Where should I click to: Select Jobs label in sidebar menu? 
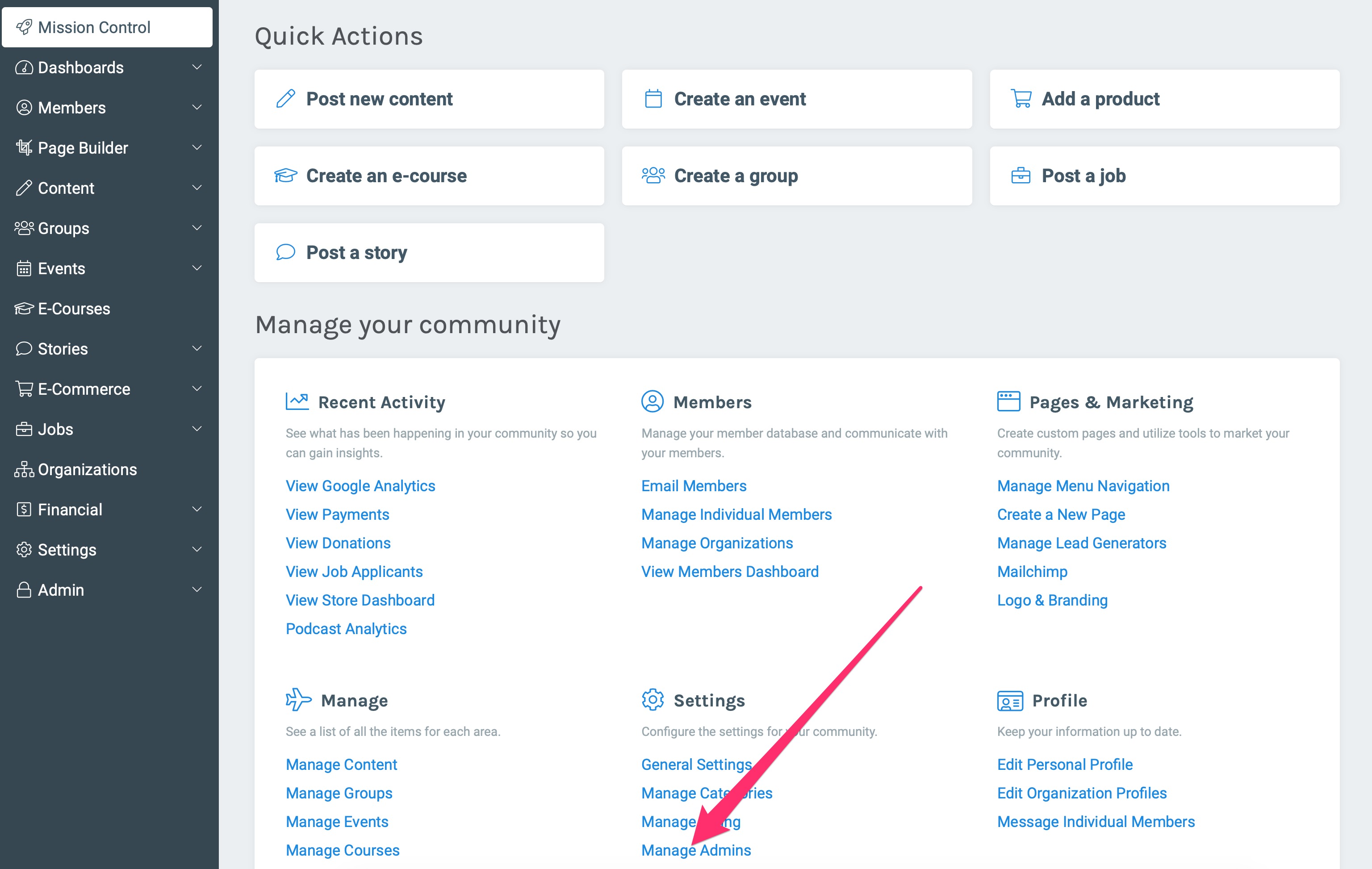coord(55,429)
